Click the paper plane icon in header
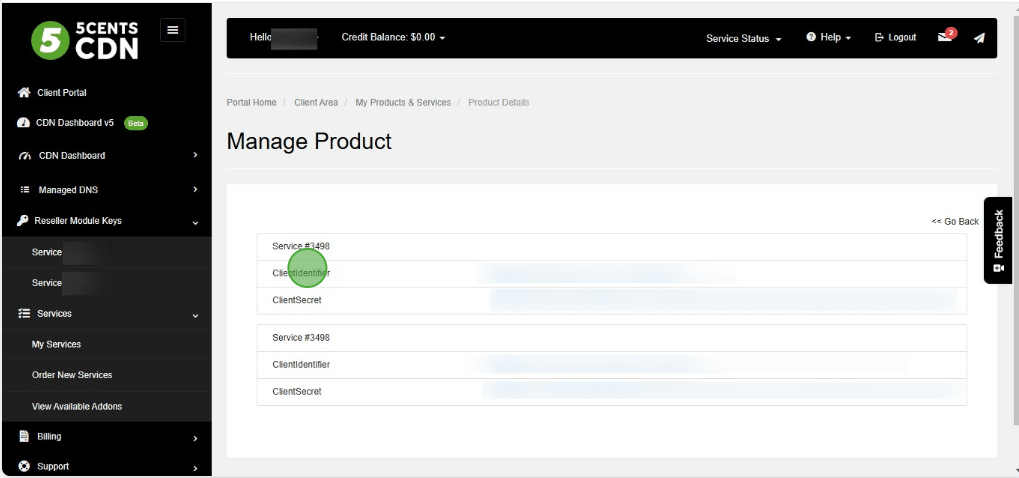The height and width of the screenshot is (478, 1019). 979,38
